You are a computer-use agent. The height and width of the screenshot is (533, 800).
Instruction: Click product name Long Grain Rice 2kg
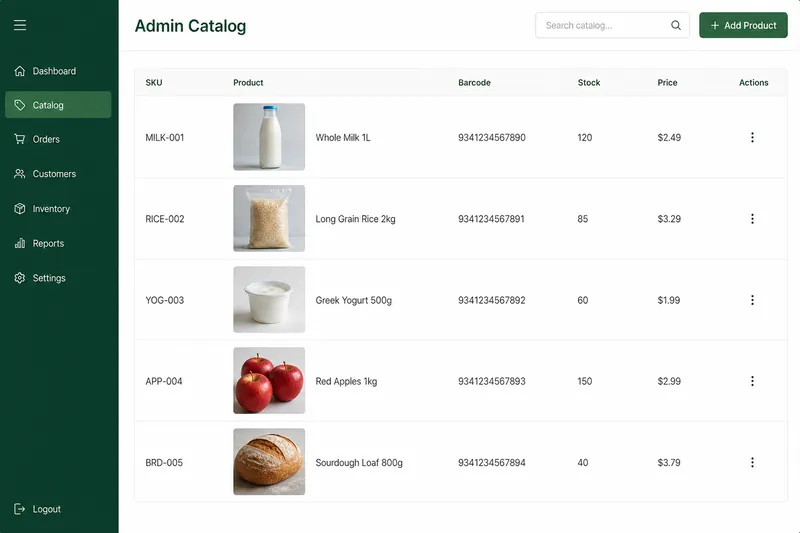tap(355, 219)
